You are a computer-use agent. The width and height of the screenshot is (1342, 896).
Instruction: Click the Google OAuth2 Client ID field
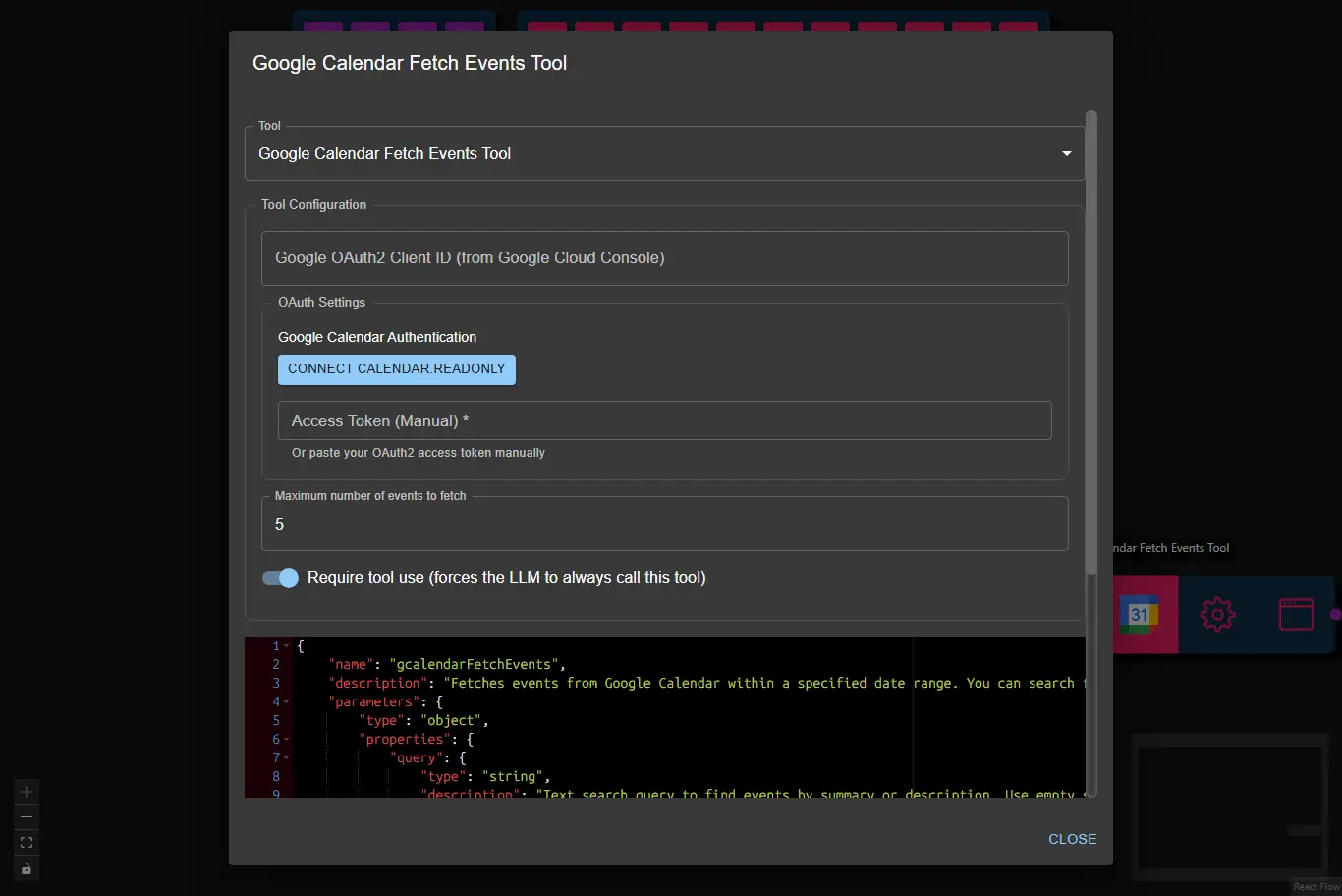pyautogui.click(x=664, y=257)
